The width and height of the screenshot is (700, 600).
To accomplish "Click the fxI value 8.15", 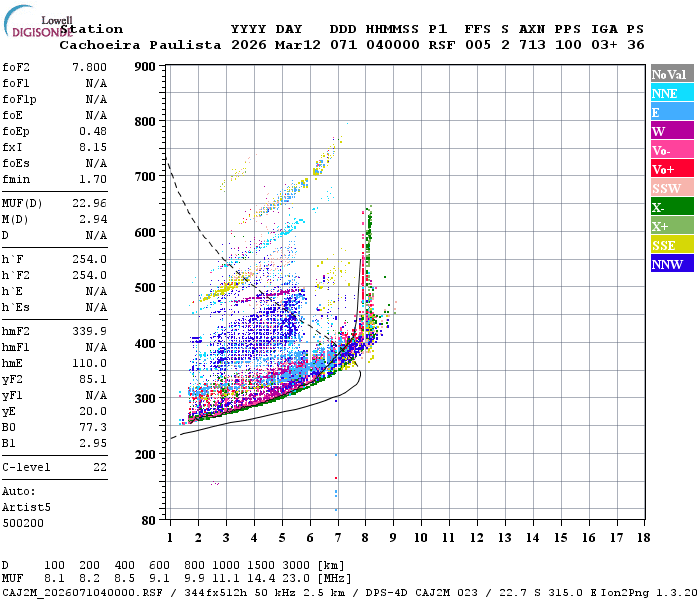I will coord(93,147).
